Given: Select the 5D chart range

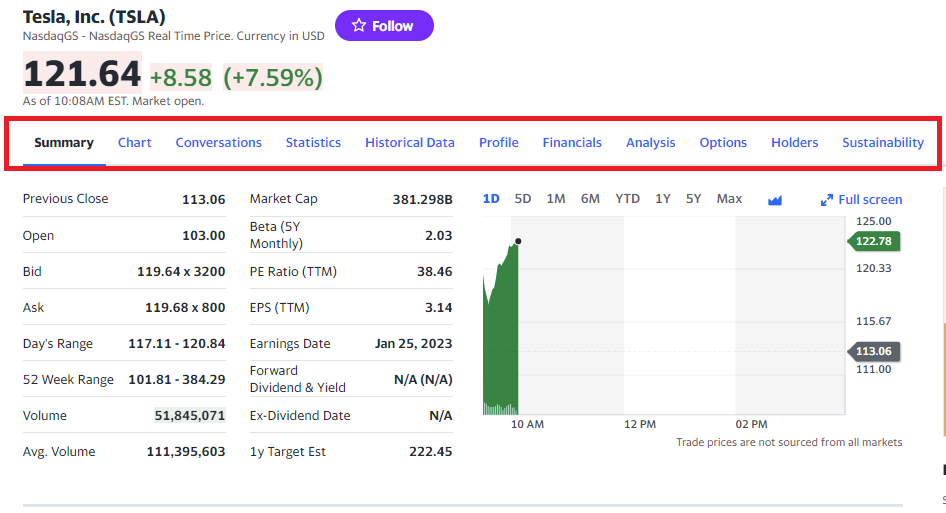Looking at the screenshot, I should point(522,199).
